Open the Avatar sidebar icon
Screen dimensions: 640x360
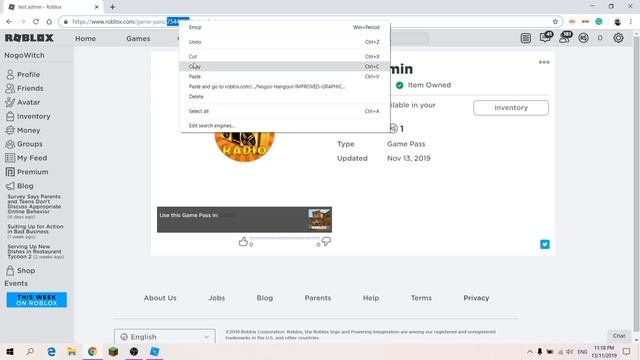[x=10, y=102]
